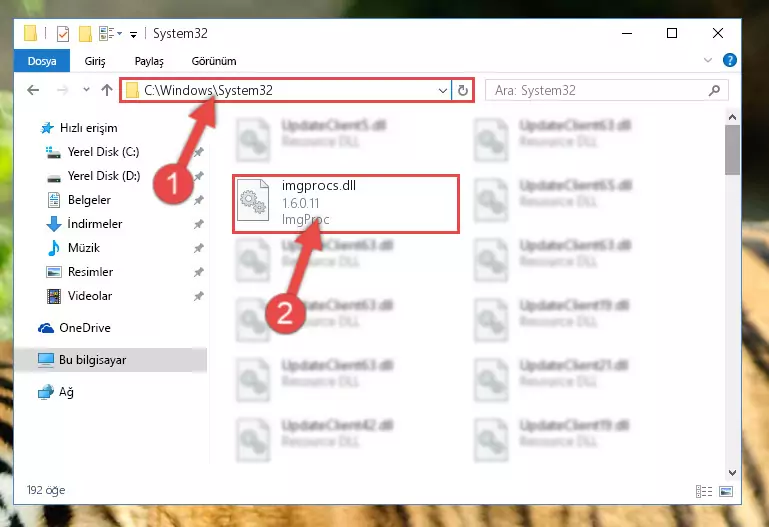Click the Müzik note icon
The width and height of the screenshot is (769, 527).
53,248
